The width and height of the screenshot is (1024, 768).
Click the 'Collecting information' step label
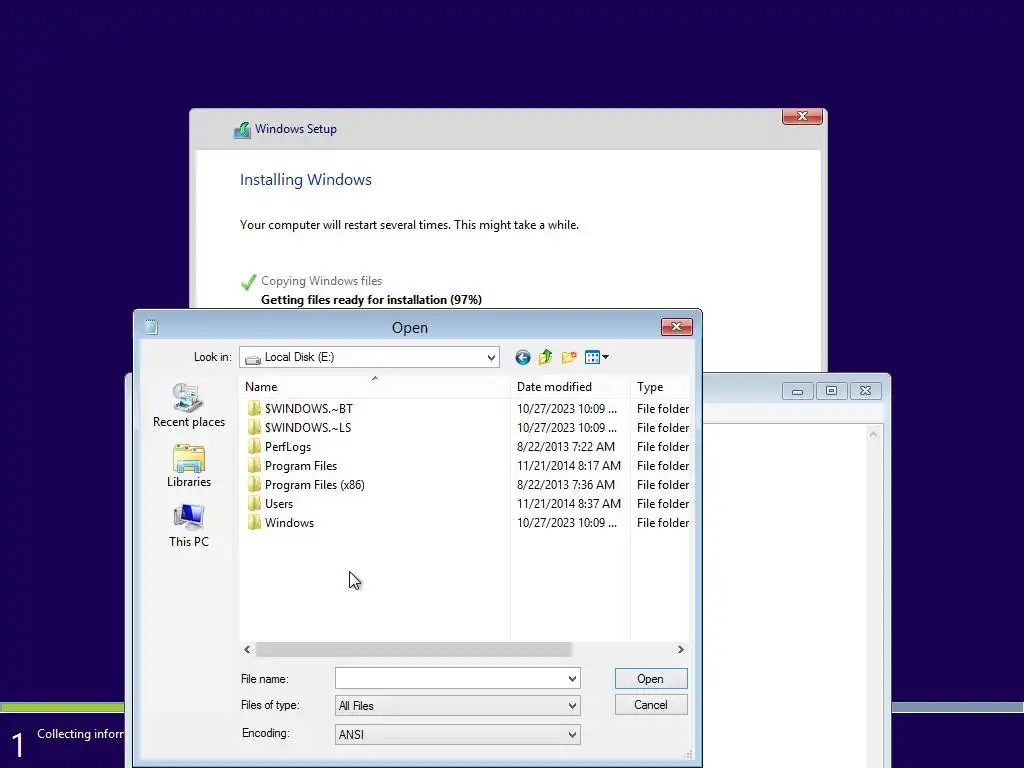(80, 734)
